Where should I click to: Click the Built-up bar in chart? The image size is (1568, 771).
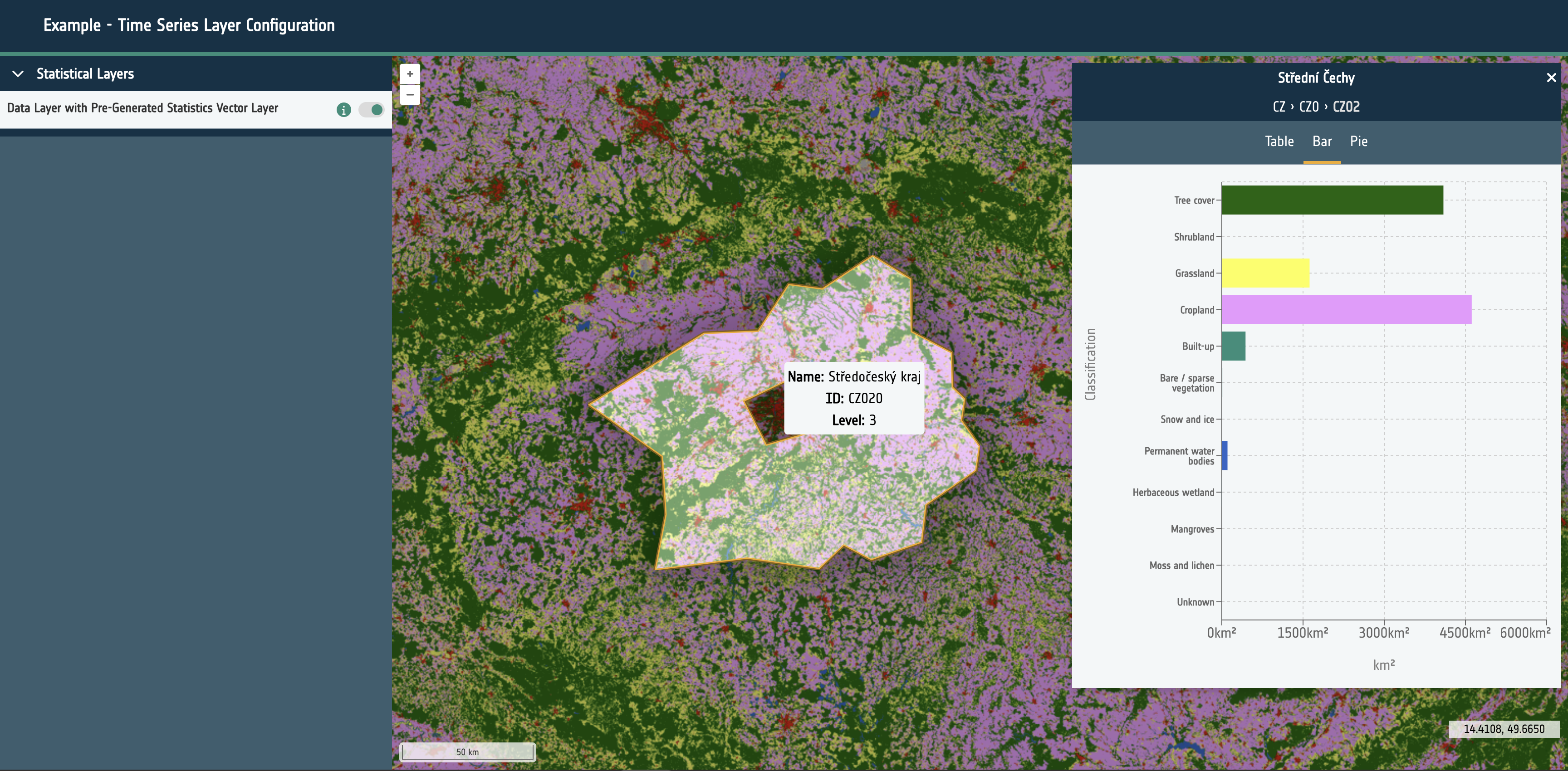coord(1233,346)
